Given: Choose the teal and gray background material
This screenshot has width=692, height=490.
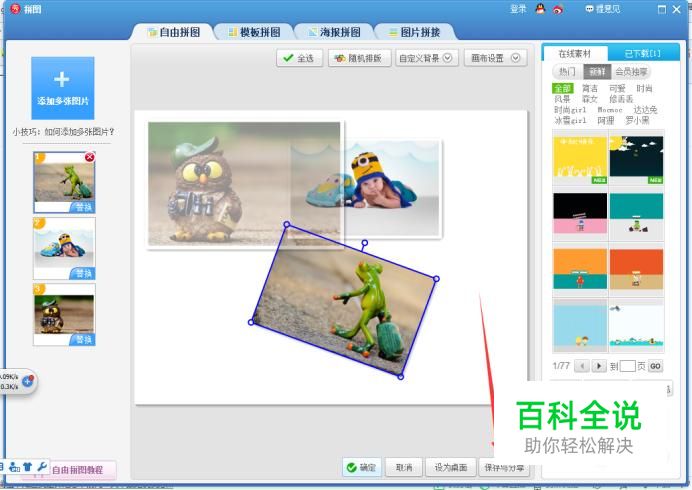Looking at the screenshot, I should [636, 213].
